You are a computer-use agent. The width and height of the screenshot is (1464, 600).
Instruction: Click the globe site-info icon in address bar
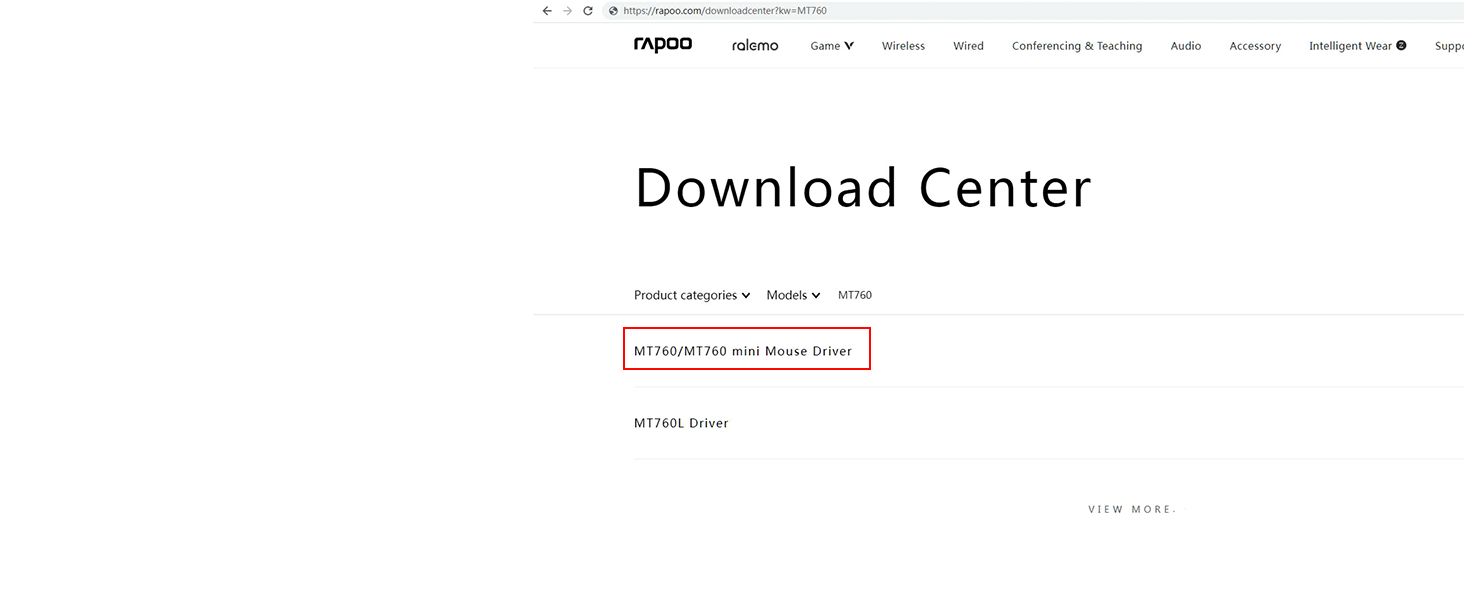[x=613, y=11]
